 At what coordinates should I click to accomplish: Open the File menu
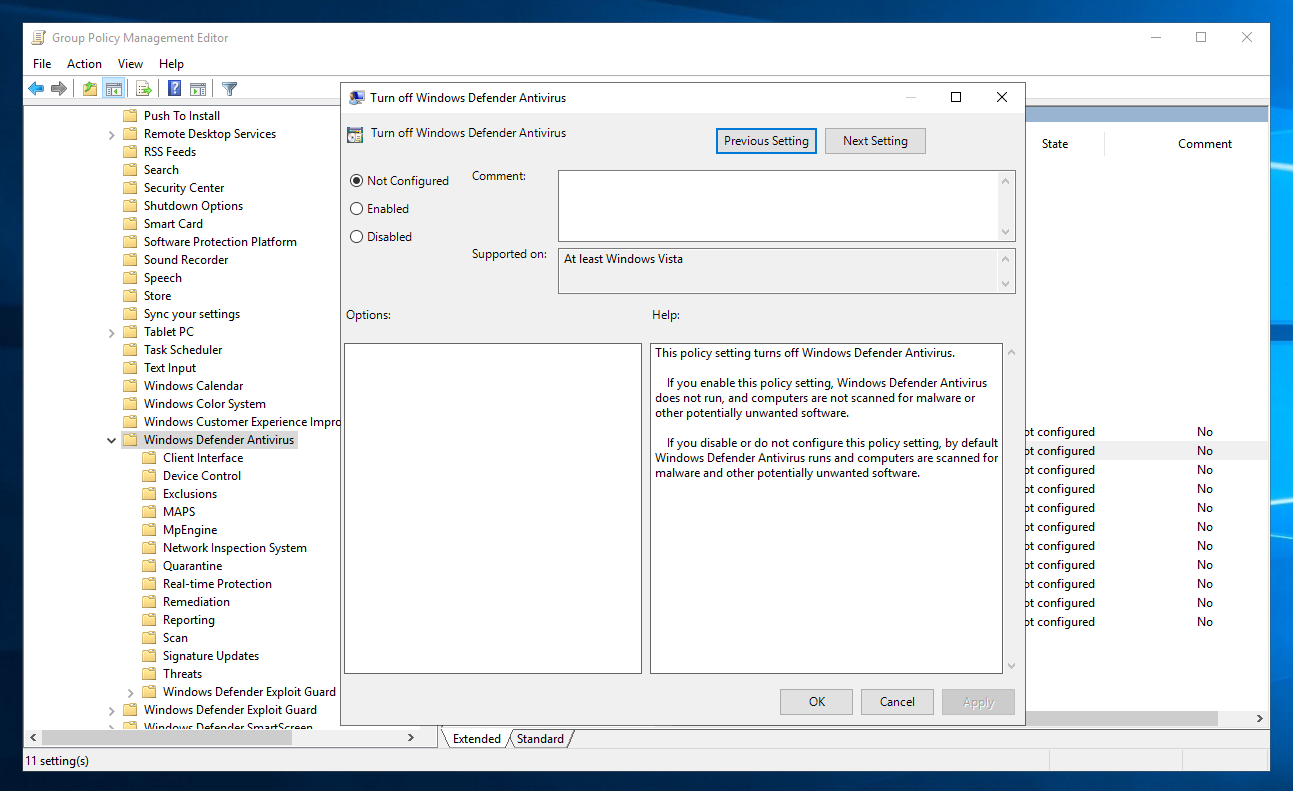(x=42, y=64)
